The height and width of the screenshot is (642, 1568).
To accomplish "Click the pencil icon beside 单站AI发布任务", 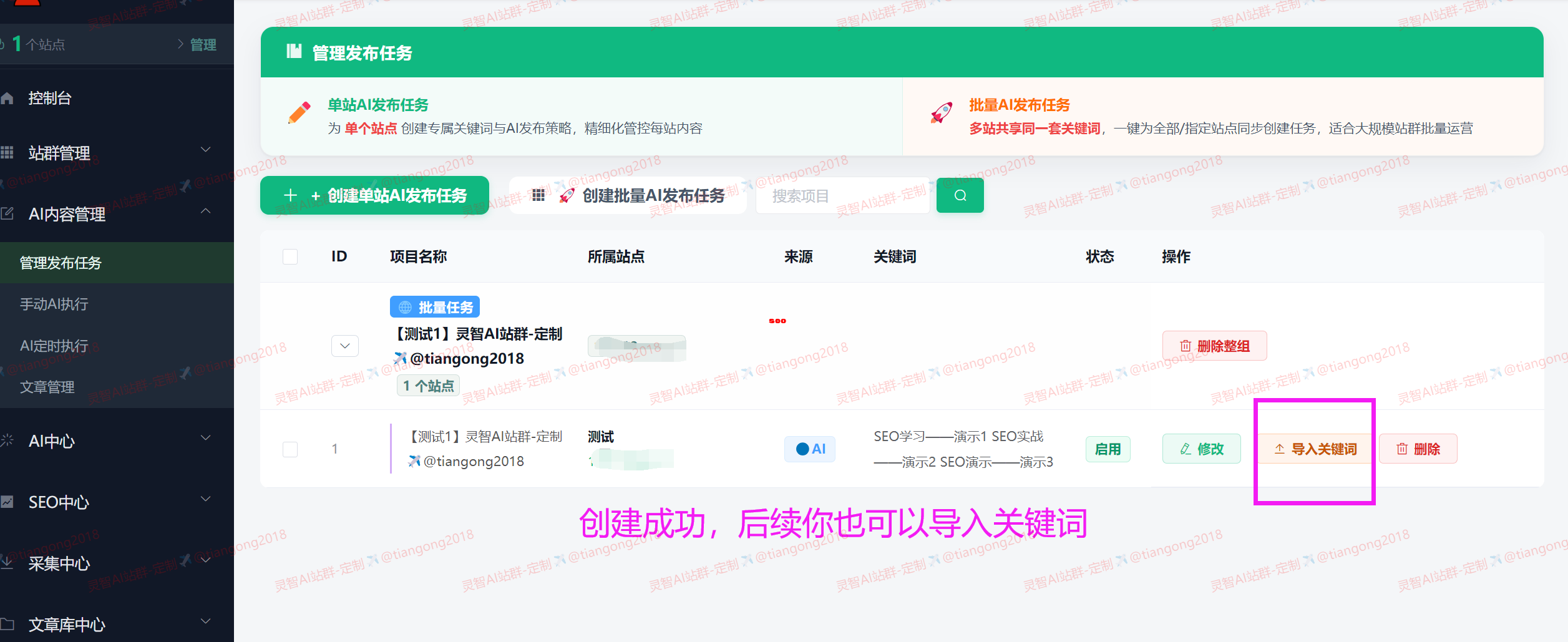I will 300,113.
